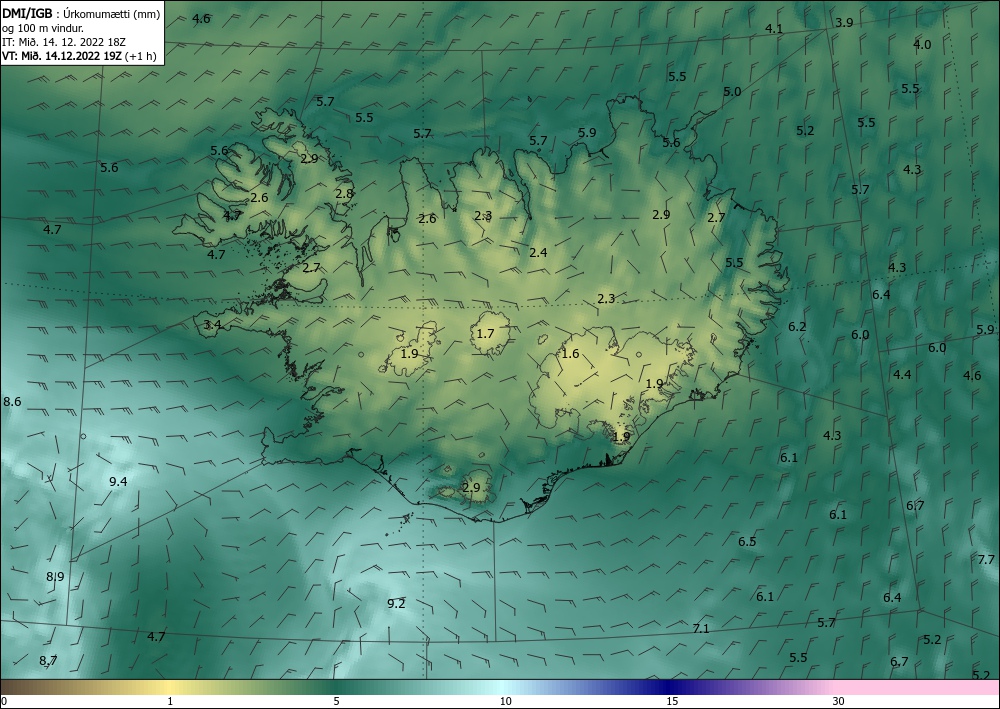
Task: Click the 'IT: Mið. 14. 12. 2022 18Z' line
Action: [x=64, y=42]
